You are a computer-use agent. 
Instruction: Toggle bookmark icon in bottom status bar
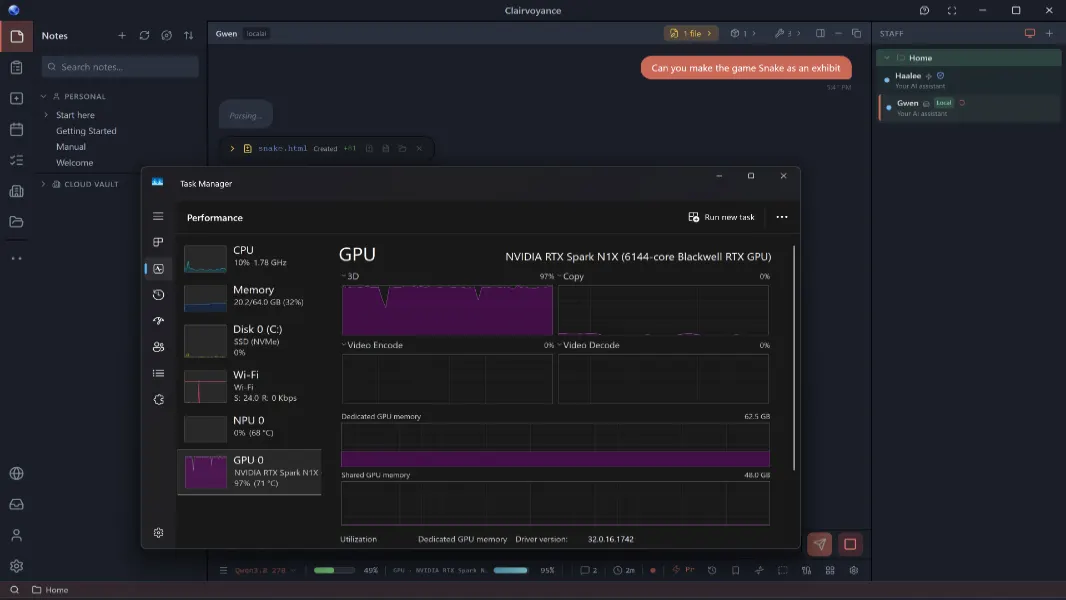coord(736,570)
